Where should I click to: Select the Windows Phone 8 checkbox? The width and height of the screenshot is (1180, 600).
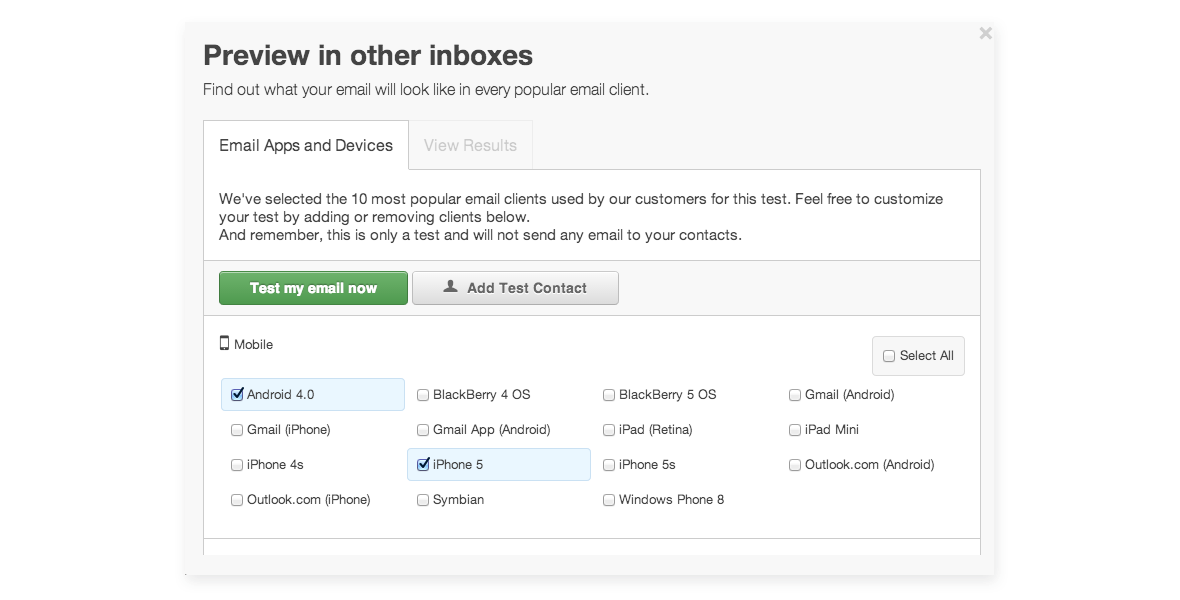[609, 500]
